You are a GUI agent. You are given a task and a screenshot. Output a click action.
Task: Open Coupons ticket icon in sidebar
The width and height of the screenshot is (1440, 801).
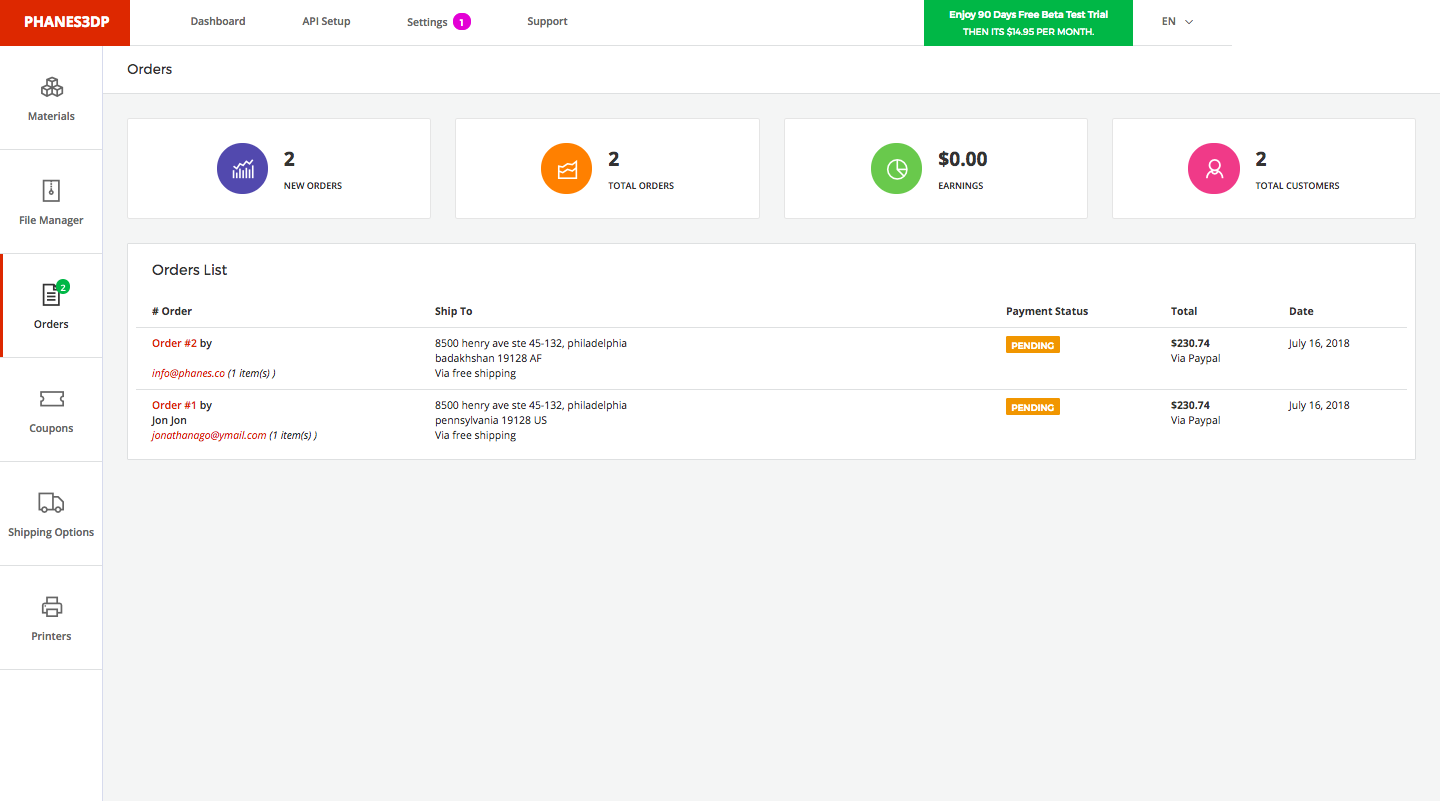[x=51, y=399]
